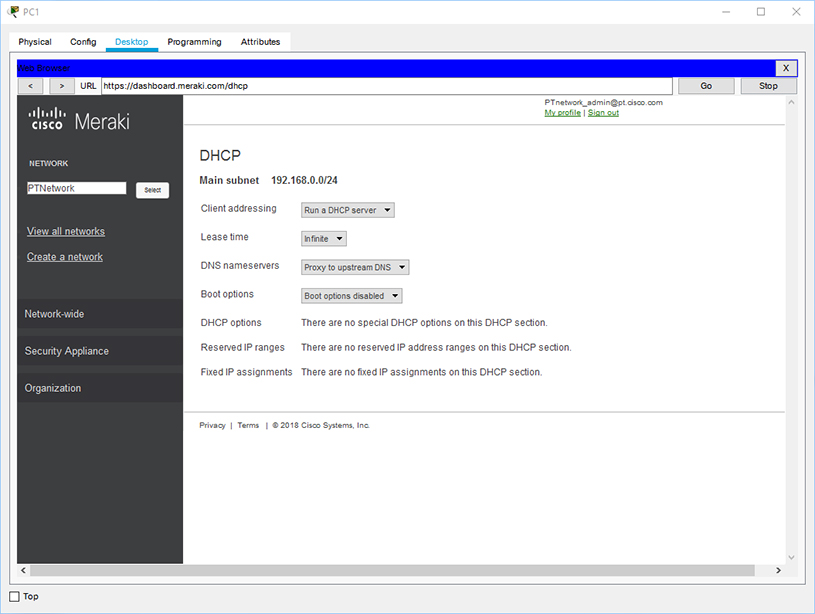Click the Sign out link
This screenshot has width=815, height=614.
click(603, 113)
